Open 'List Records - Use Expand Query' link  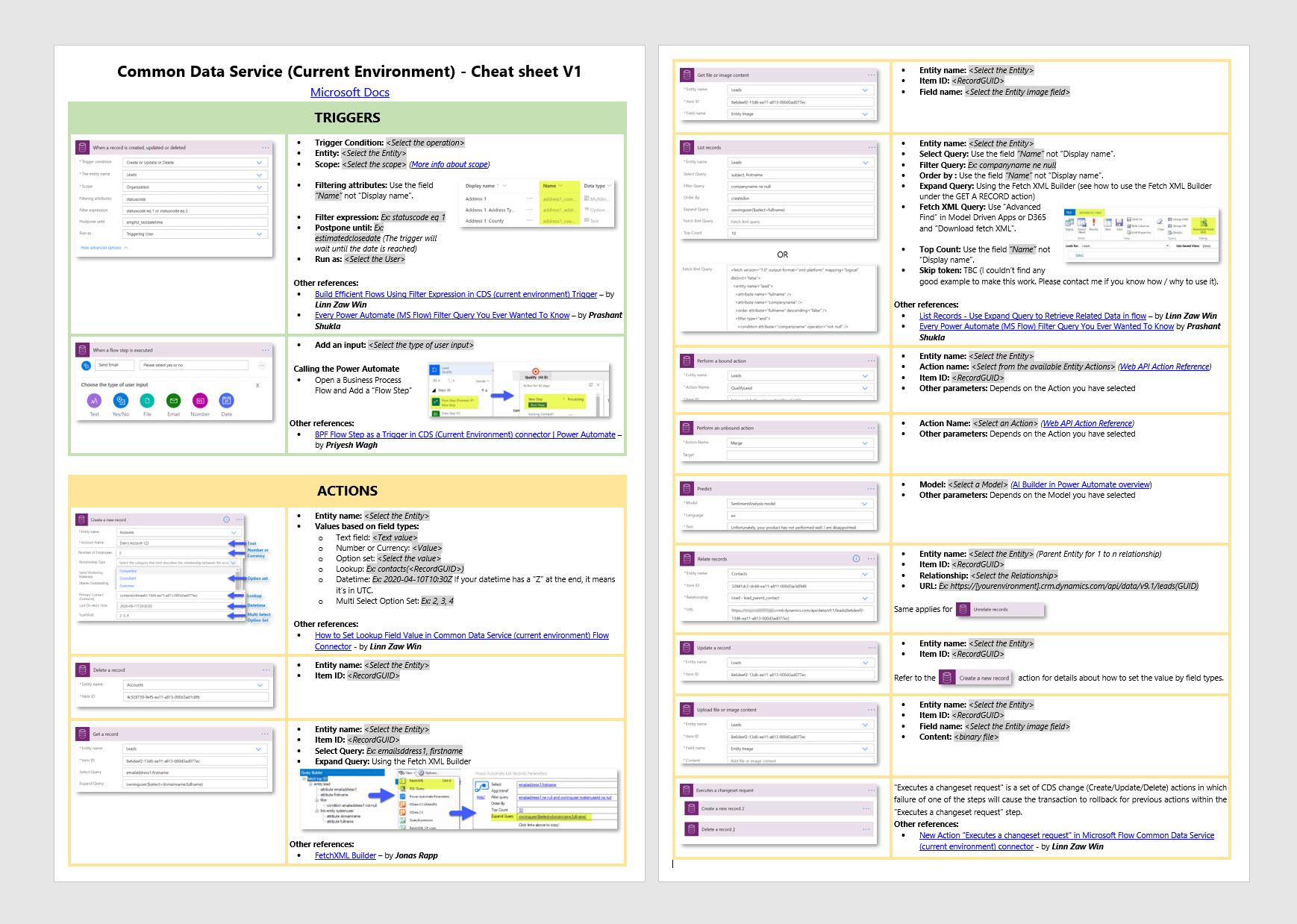[1033, 316]
